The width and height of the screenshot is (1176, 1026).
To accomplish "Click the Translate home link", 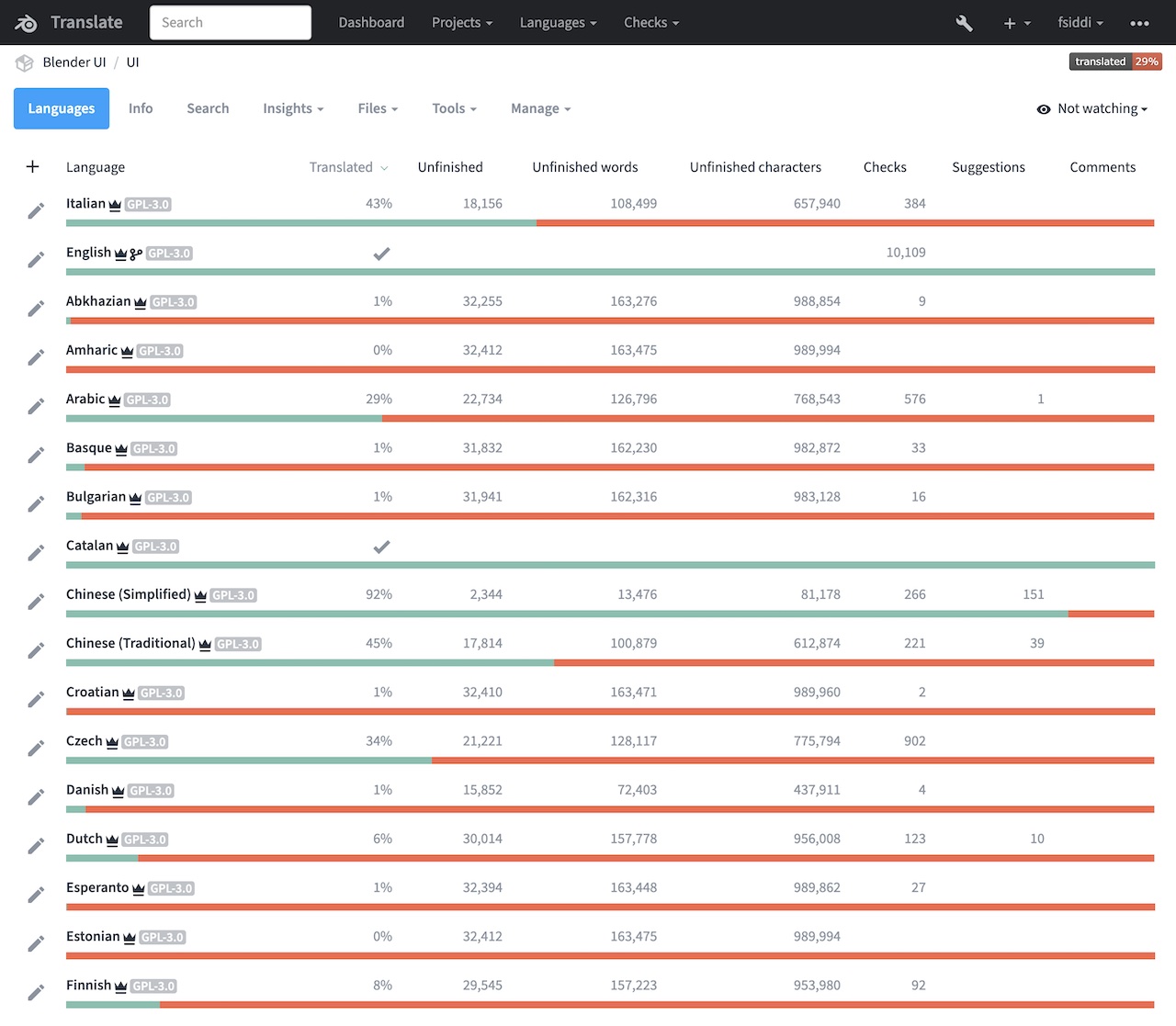I will [x=86, y=23].
